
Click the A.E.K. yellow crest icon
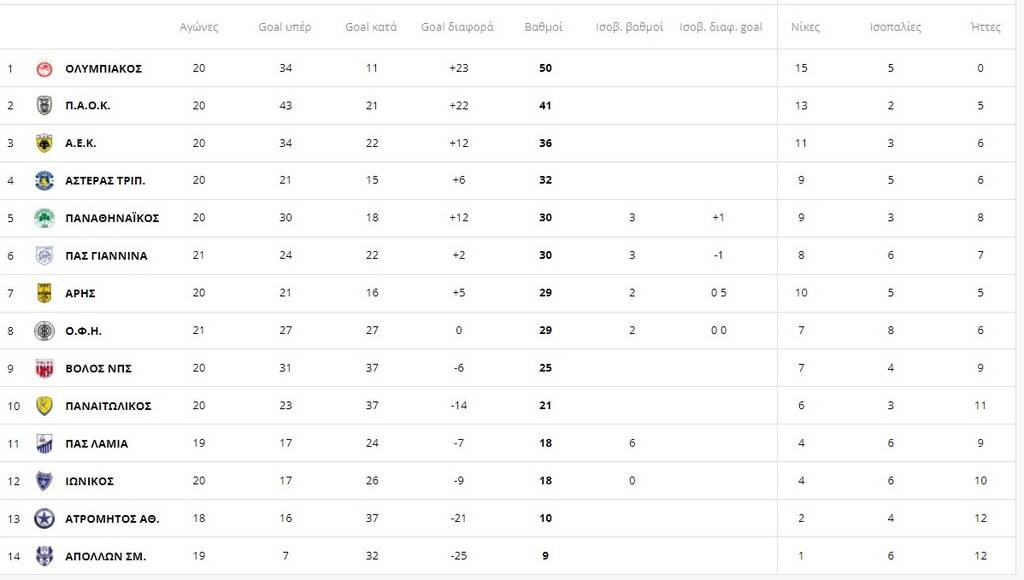pos(44,143)
